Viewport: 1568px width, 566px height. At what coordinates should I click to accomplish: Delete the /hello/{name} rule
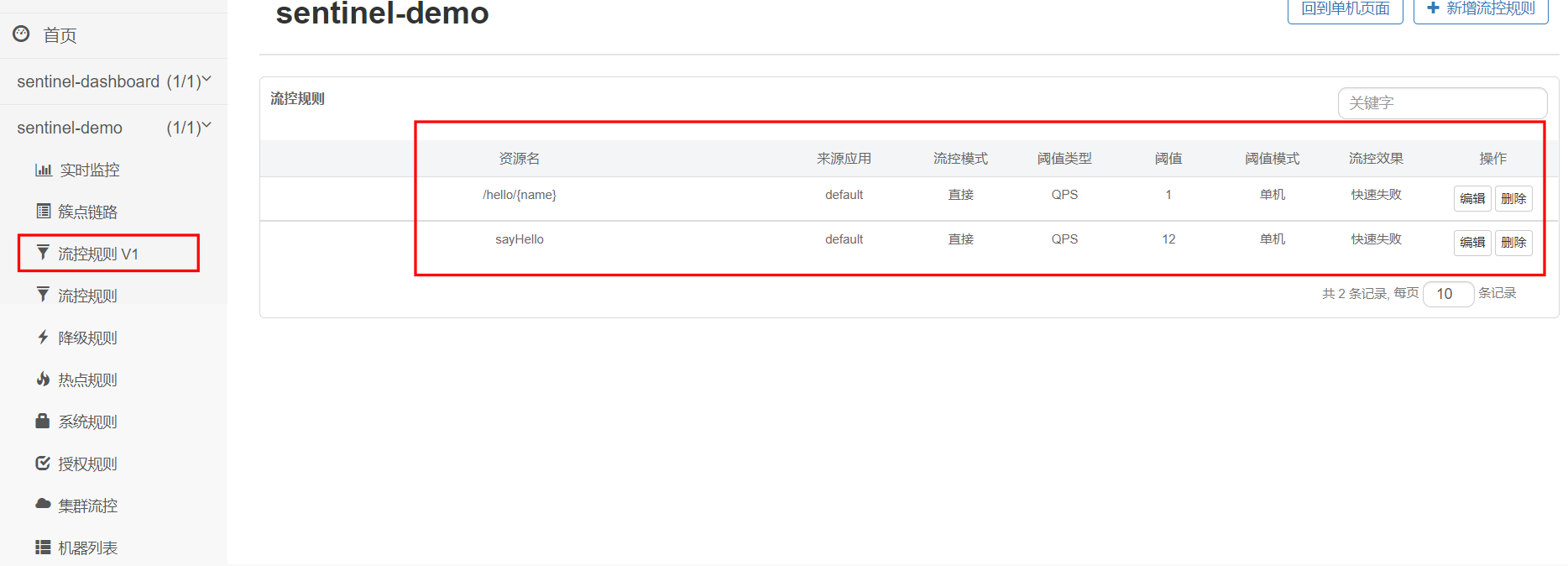click(1513, 198)
